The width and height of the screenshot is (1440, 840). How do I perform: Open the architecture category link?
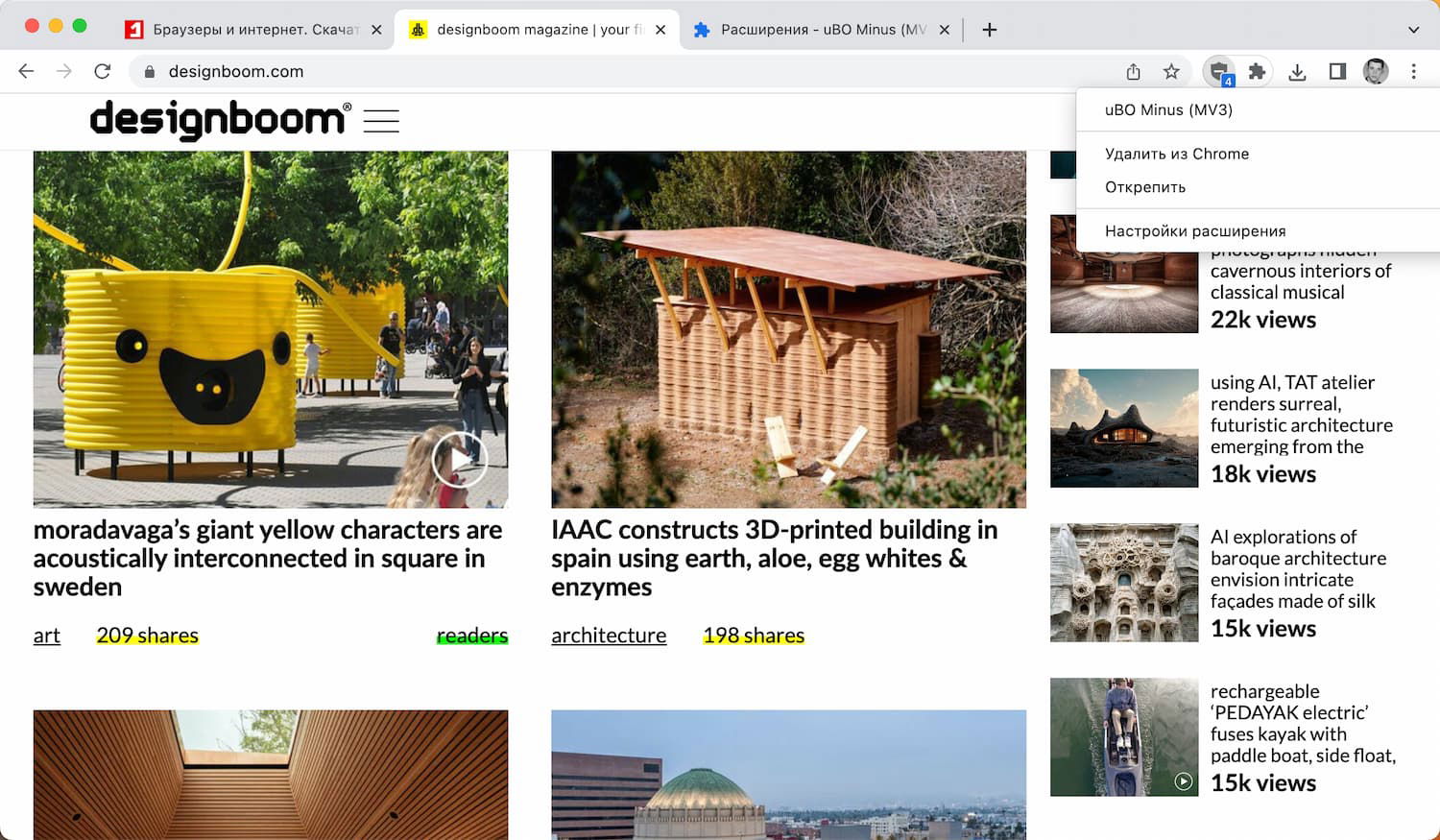pyautogui.click(x=609, y=636)
